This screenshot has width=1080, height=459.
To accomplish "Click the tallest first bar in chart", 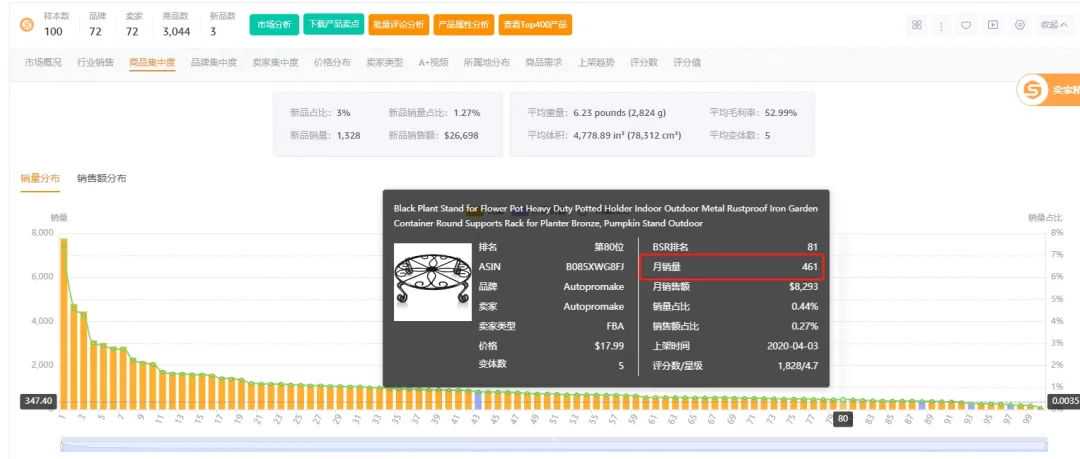I will point(63,322).
